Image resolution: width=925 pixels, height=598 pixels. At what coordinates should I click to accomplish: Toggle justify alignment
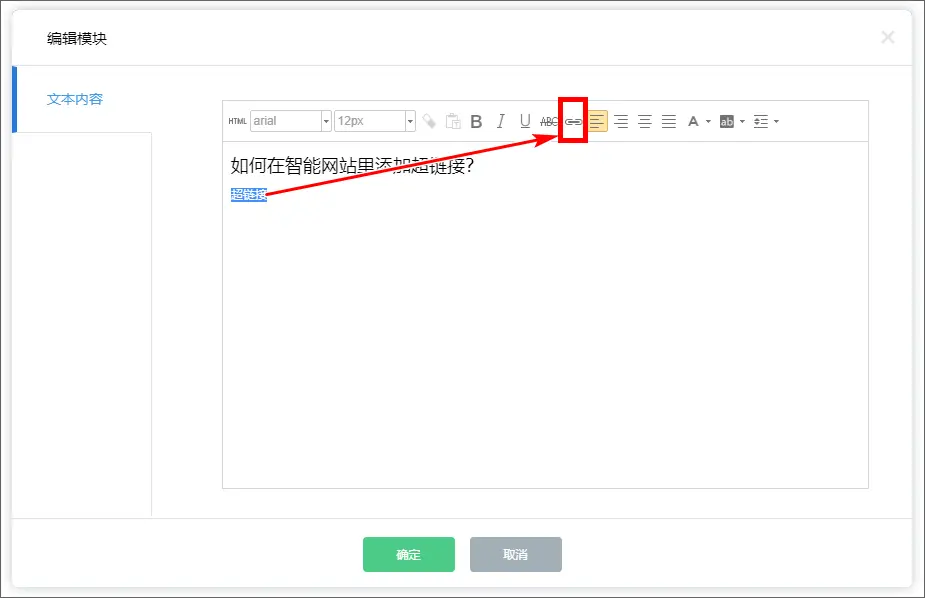pyautogui.click(x=669, y=121)
